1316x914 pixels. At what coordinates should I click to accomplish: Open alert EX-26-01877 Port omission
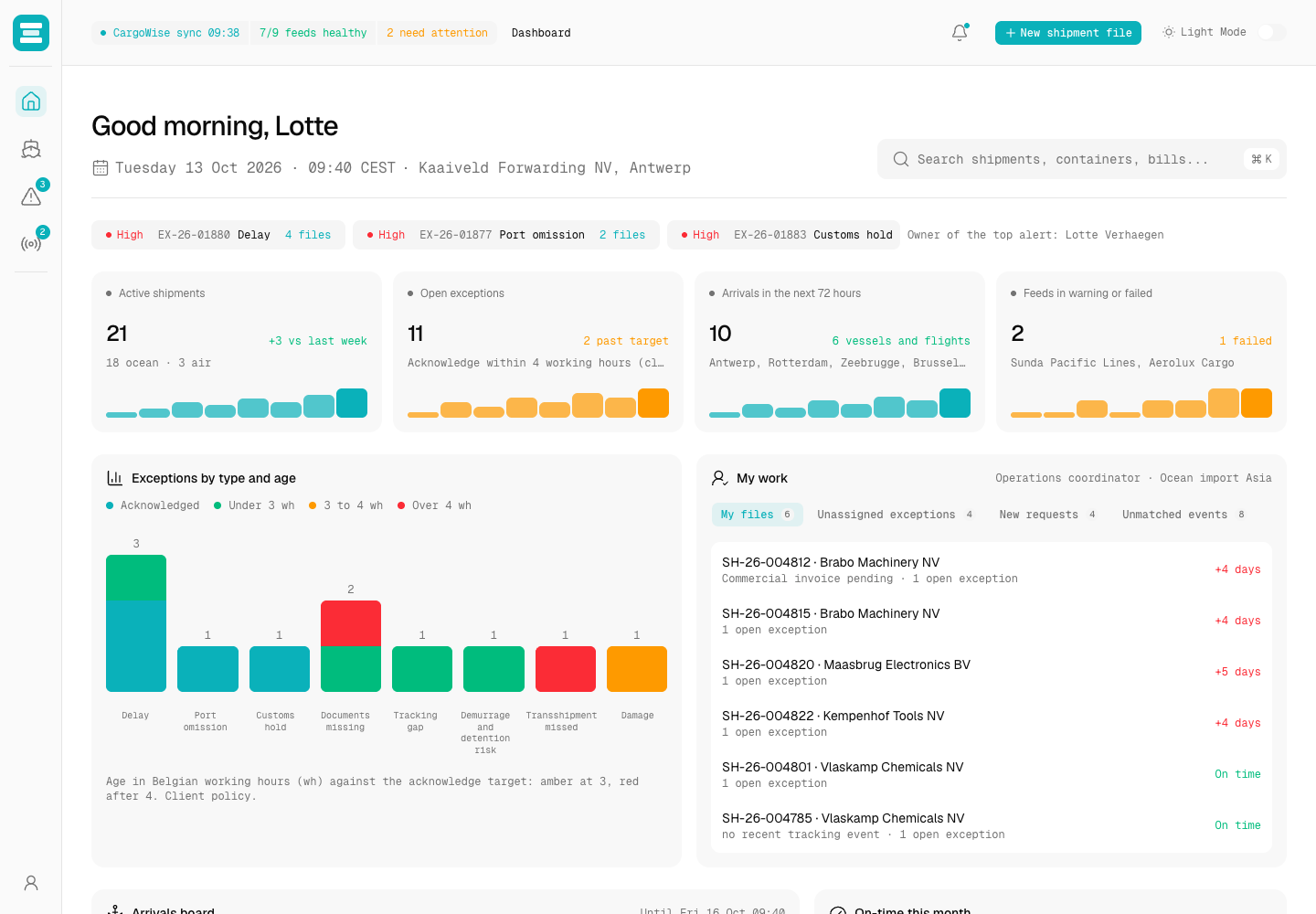(x=506, y=235)
